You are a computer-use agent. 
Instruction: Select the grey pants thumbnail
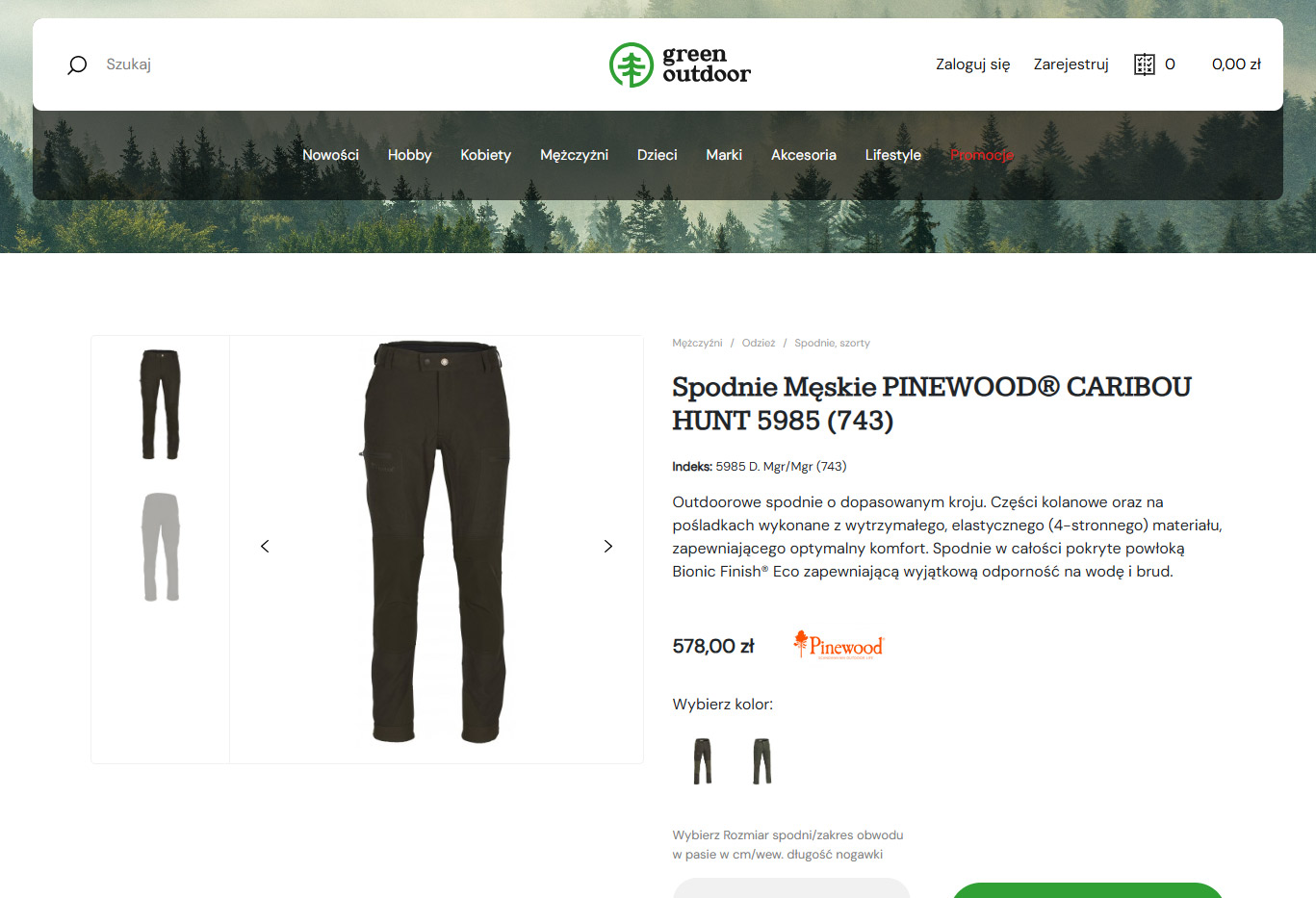point(161,547)
